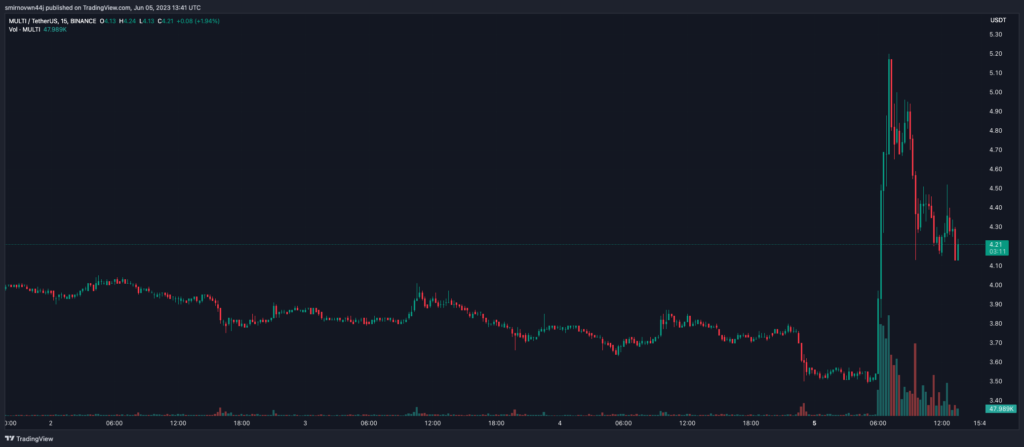Viewport: 1024px width, 447px height.
Task: Click the 5.20 level on the price axis
Action: (x=994, y=53)
